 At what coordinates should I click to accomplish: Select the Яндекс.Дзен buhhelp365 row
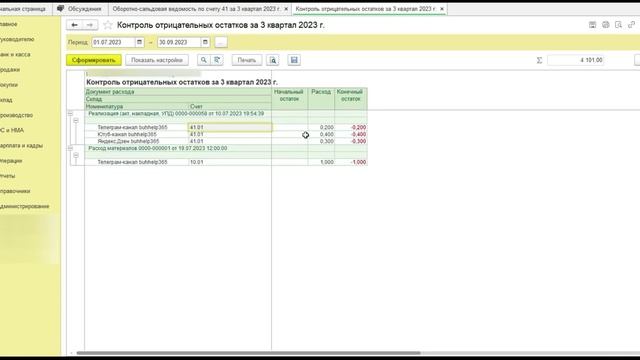(128, 141)
